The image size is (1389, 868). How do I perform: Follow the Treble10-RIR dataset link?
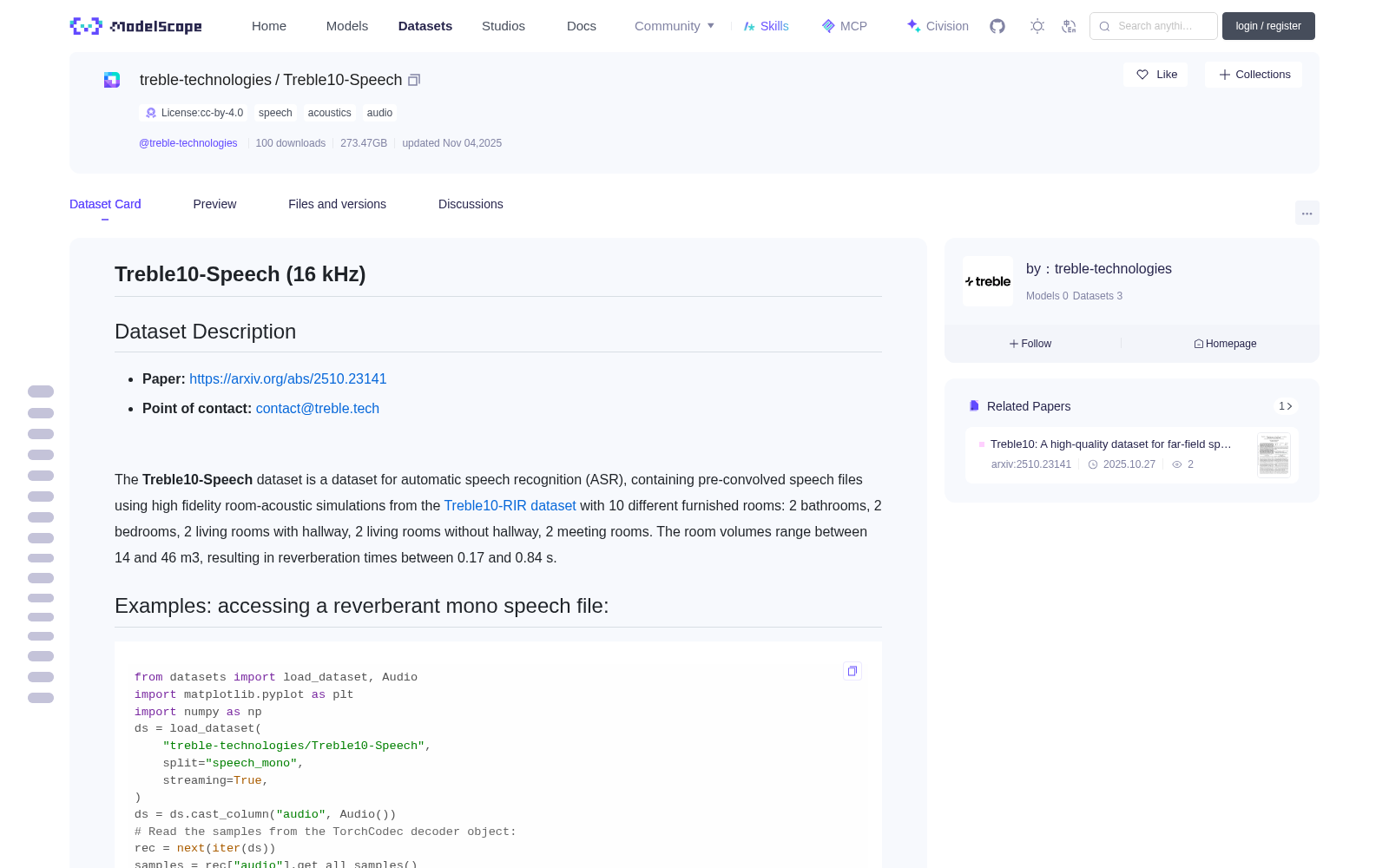510,506
